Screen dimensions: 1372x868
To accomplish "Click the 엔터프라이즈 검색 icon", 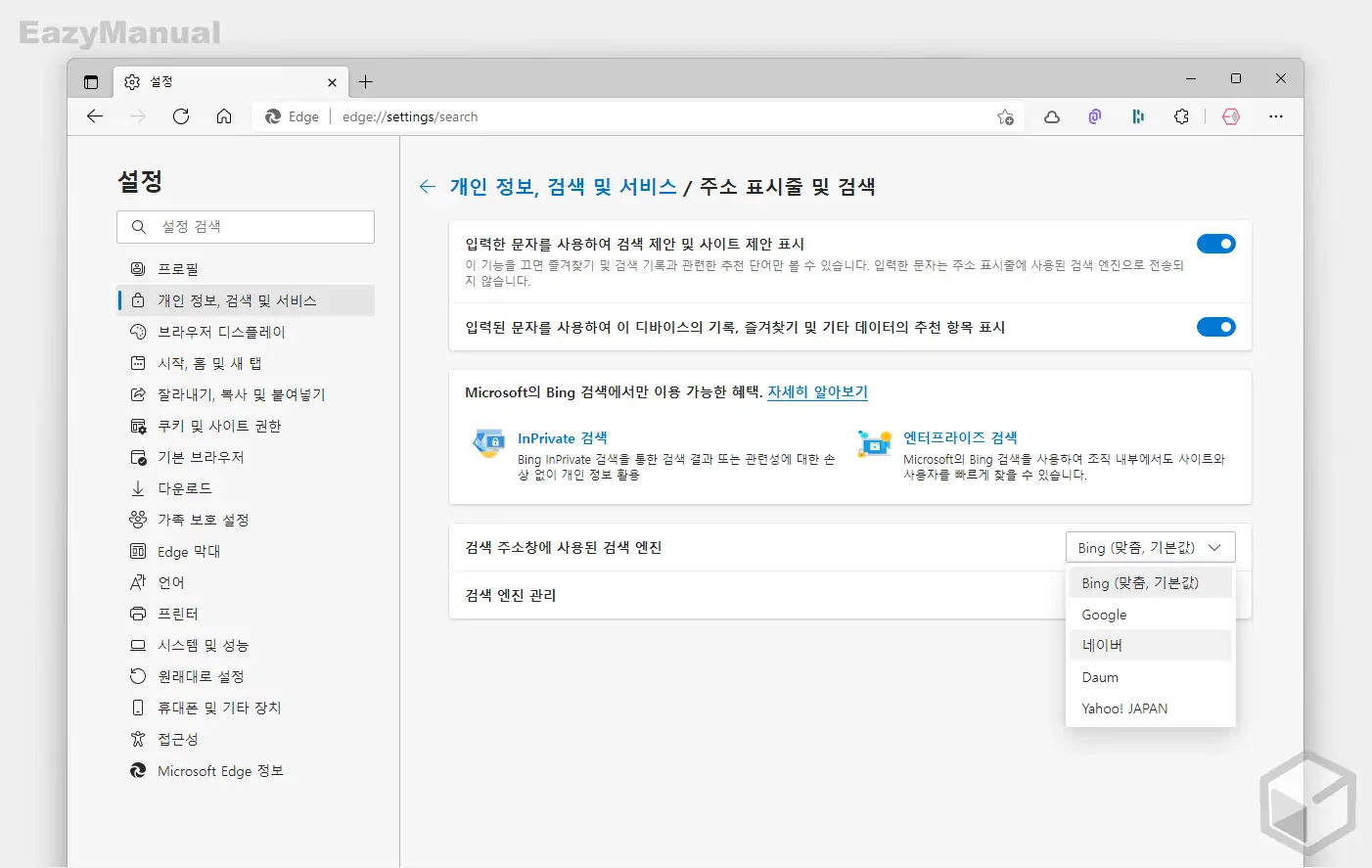I will 874,443.
